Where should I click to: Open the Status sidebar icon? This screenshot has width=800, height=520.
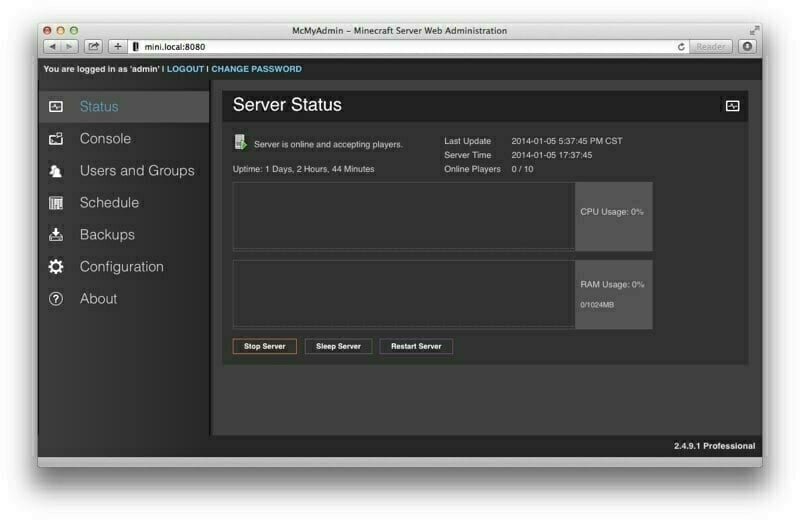[56, 107]
